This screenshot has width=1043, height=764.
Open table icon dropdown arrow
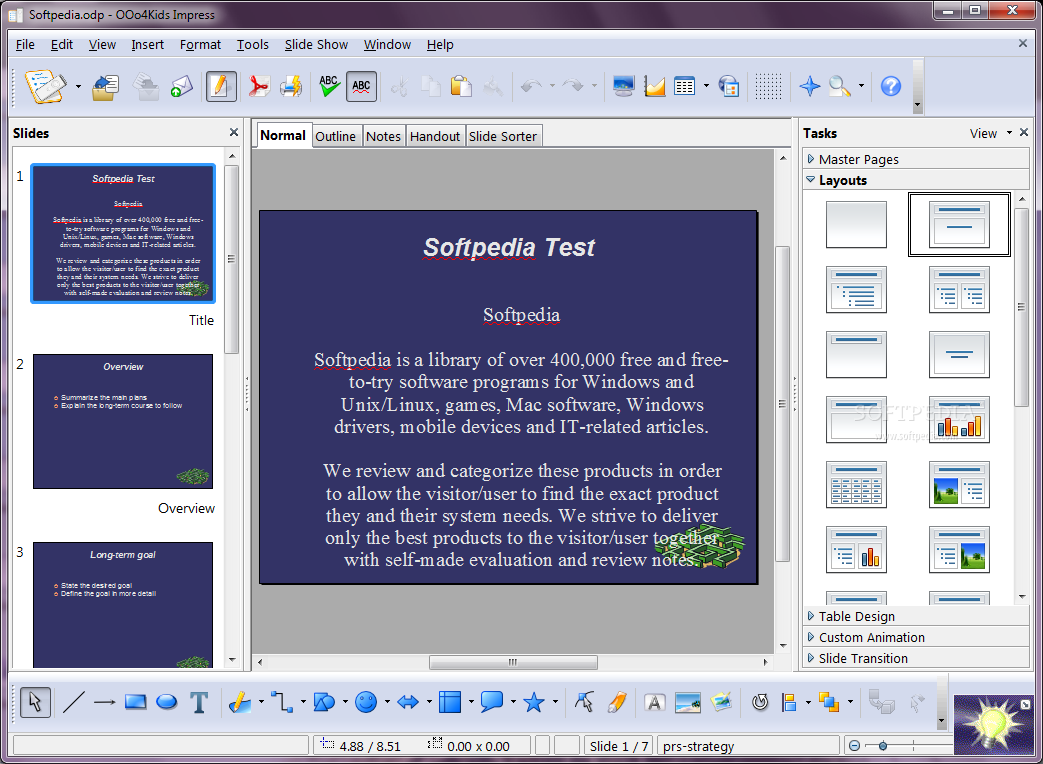pos(706,86)
